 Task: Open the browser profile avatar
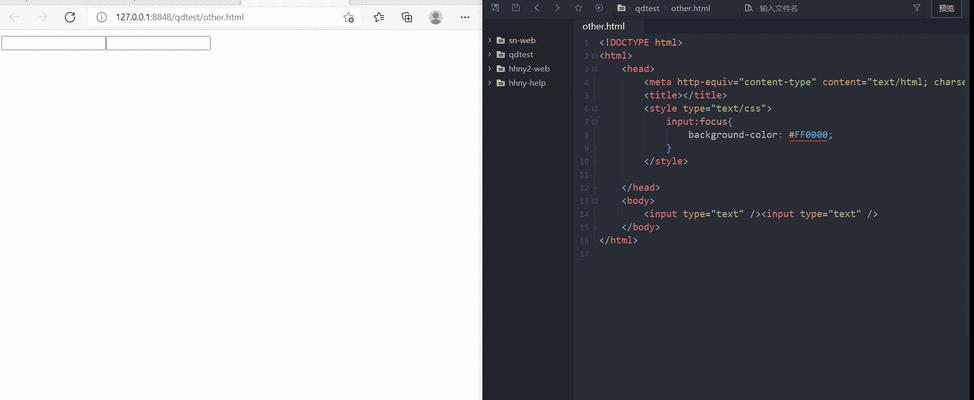(x=435, y=17)
